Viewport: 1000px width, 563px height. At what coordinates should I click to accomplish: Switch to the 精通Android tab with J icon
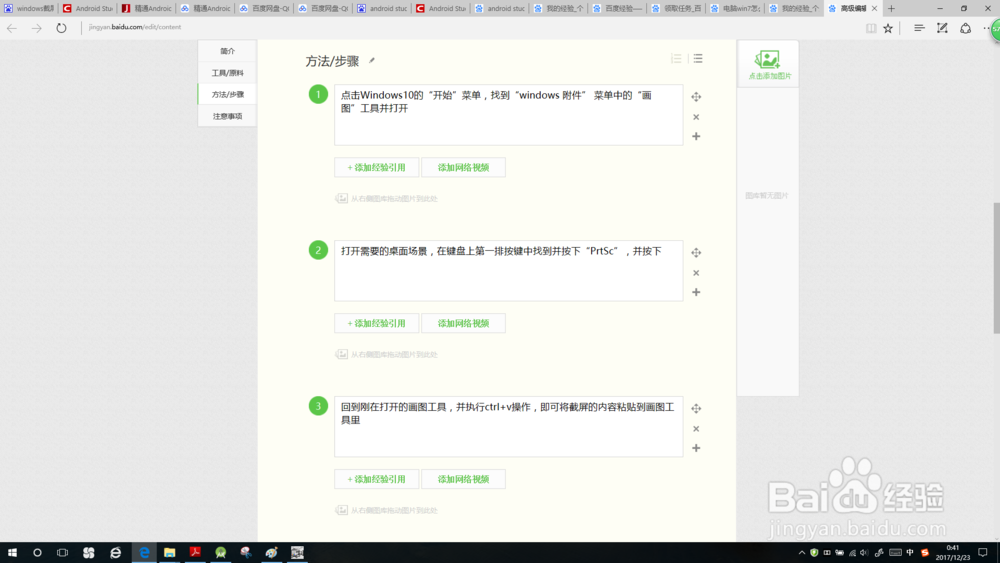click(147, 8)
